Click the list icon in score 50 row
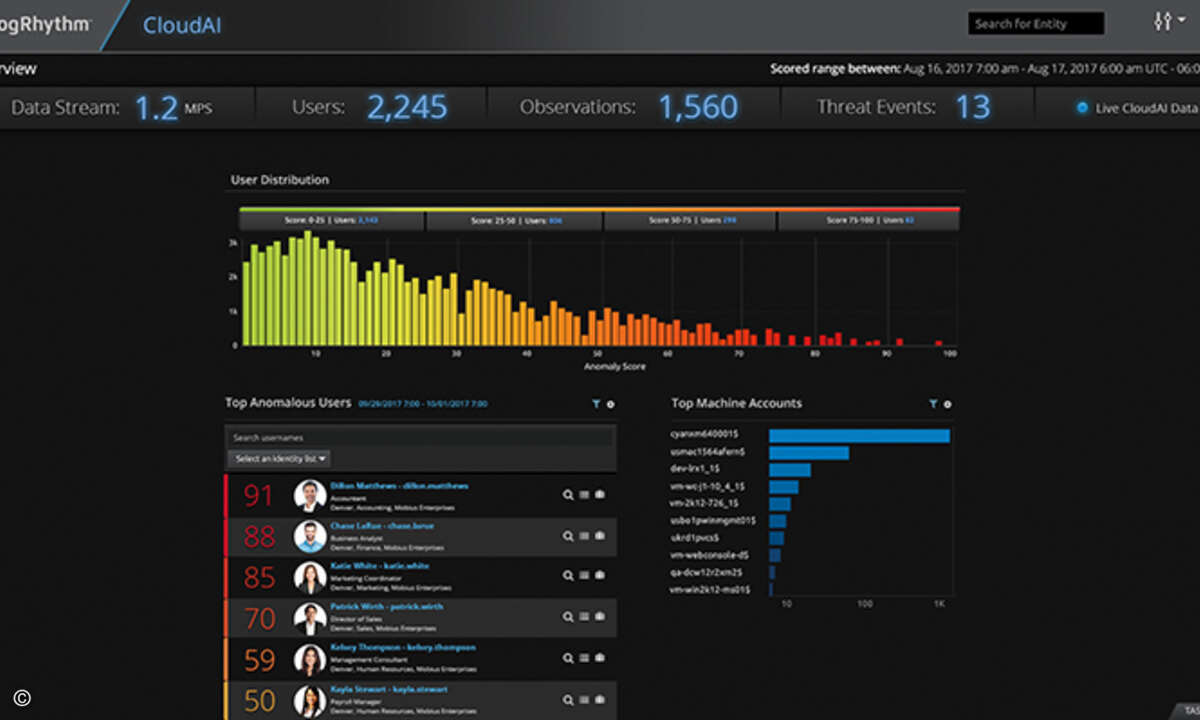Viewport: 1200px width, 720px height. click(x=584, y=700)
